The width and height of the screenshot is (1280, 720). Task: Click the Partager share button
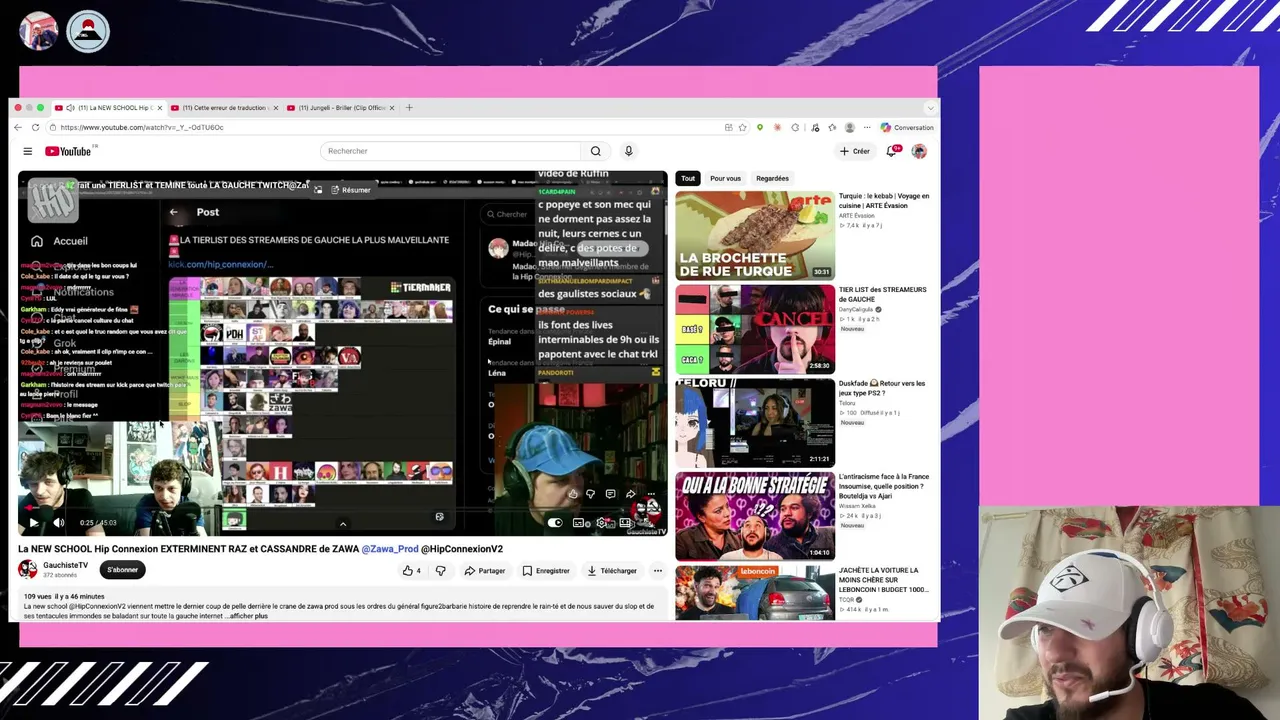485,571
